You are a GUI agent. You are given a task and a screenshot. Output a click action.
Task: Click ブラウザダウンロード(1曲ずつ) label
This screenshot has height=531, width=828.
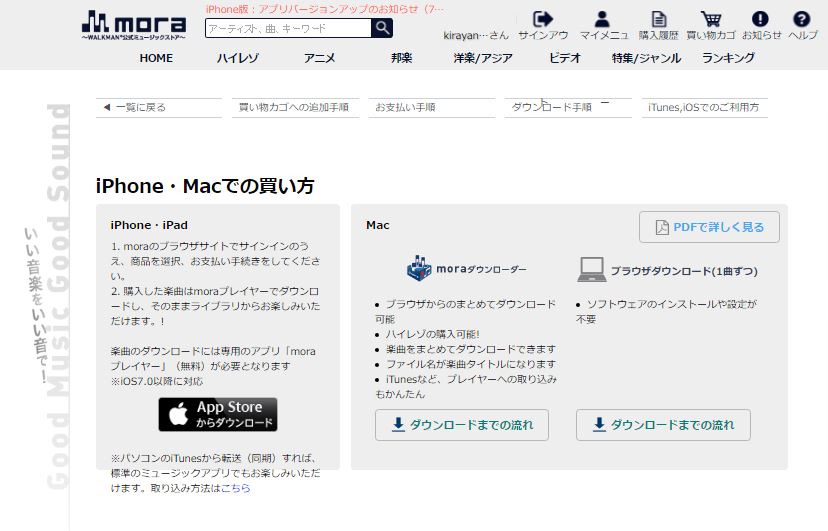(684, 271)
